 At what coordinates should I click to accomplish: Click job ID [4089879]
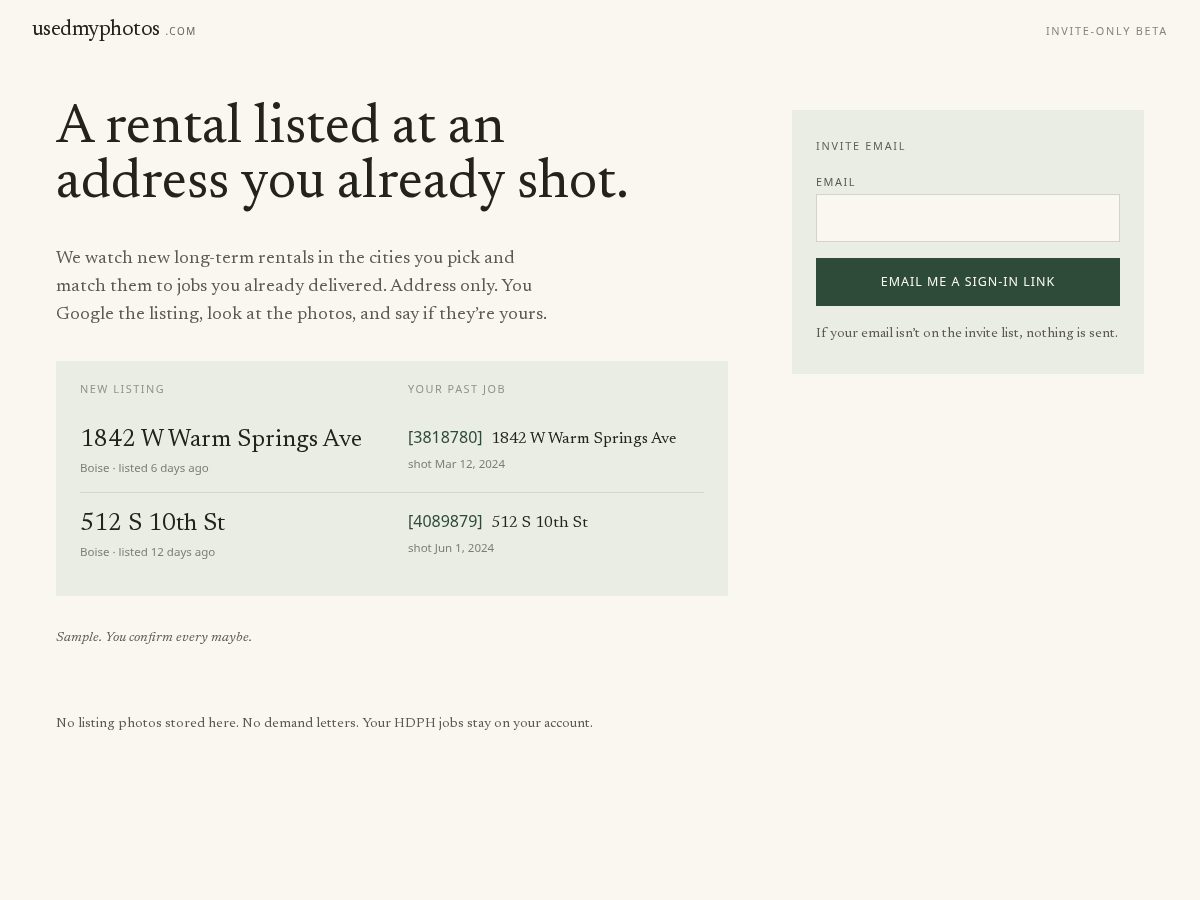[445, 521]
